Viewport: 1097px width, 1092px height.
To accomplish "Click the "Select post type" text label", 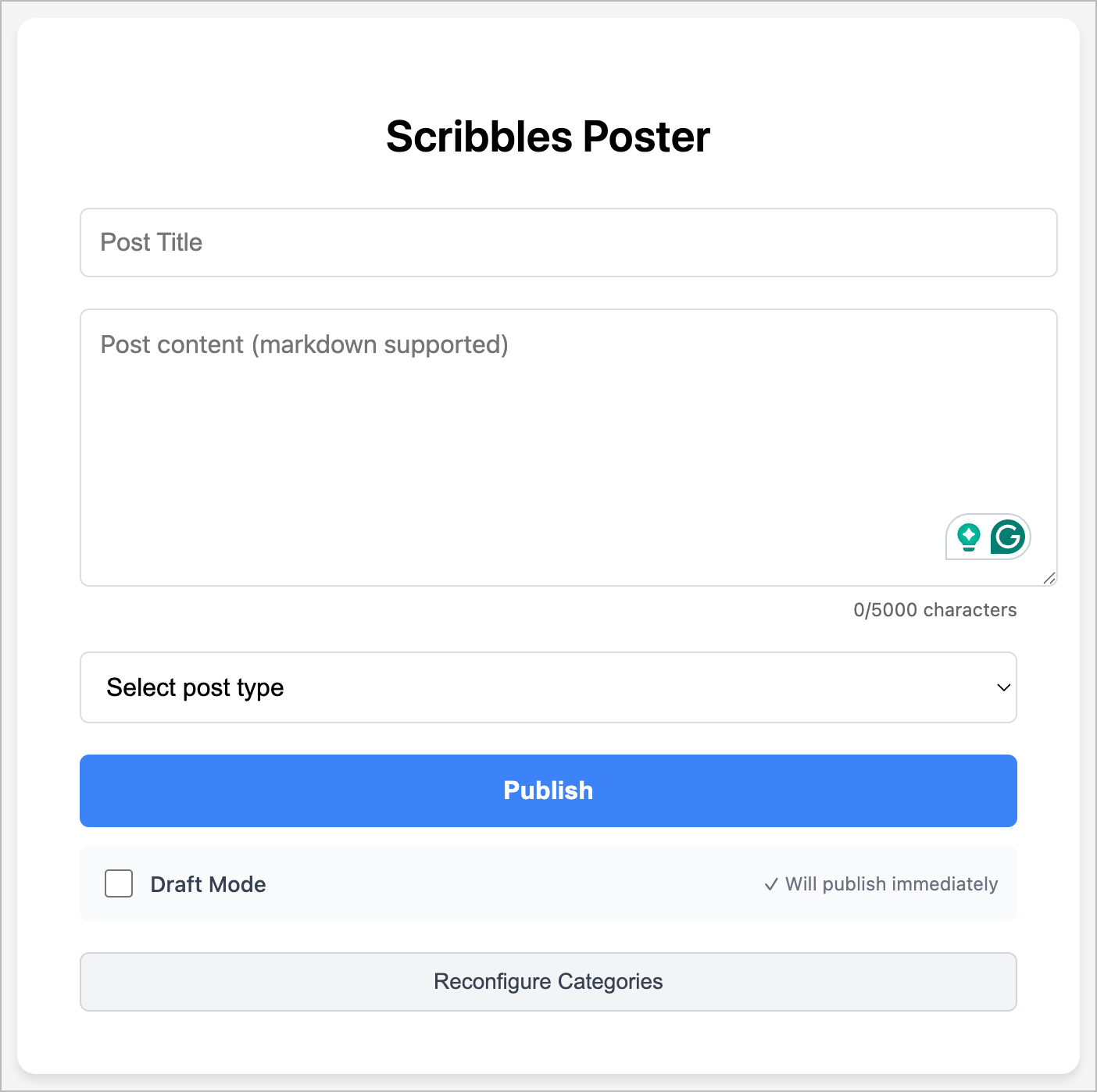I will [x=195, y=687].
